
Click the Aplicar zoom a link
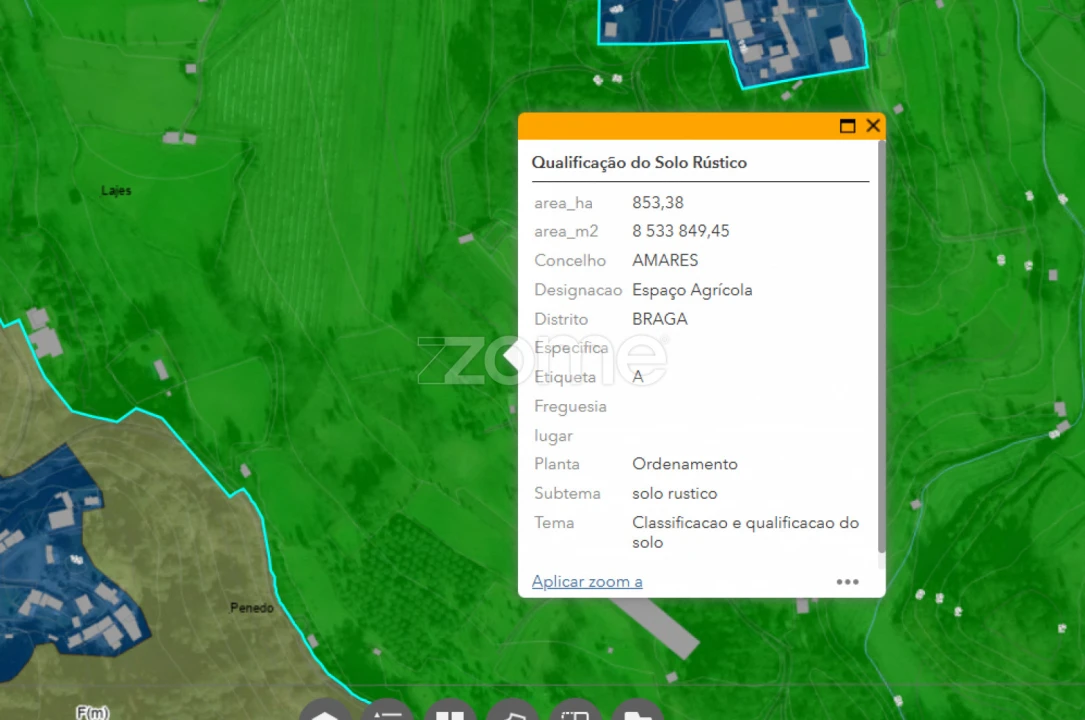coord(587,581)
